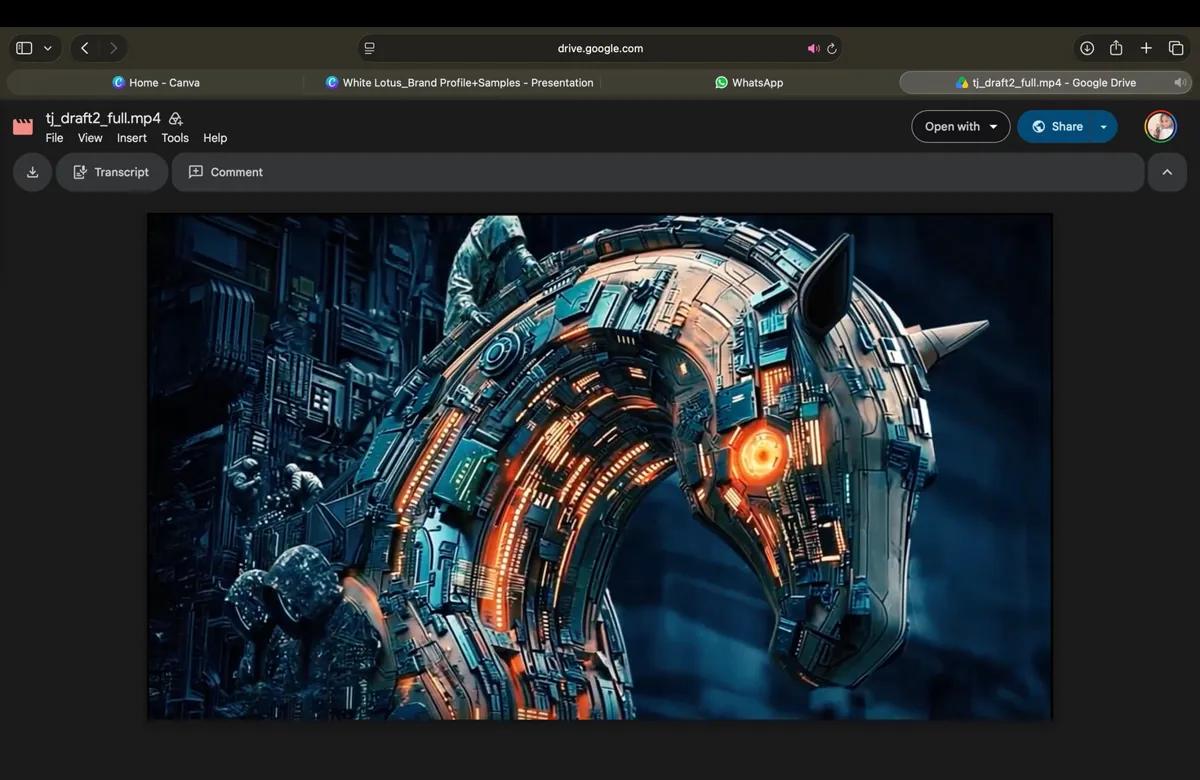Select the tj_draft2_full.mp4 - Google Drive tab
The height and width of the screenshot is (780, 1200).
pos(1045,83)
